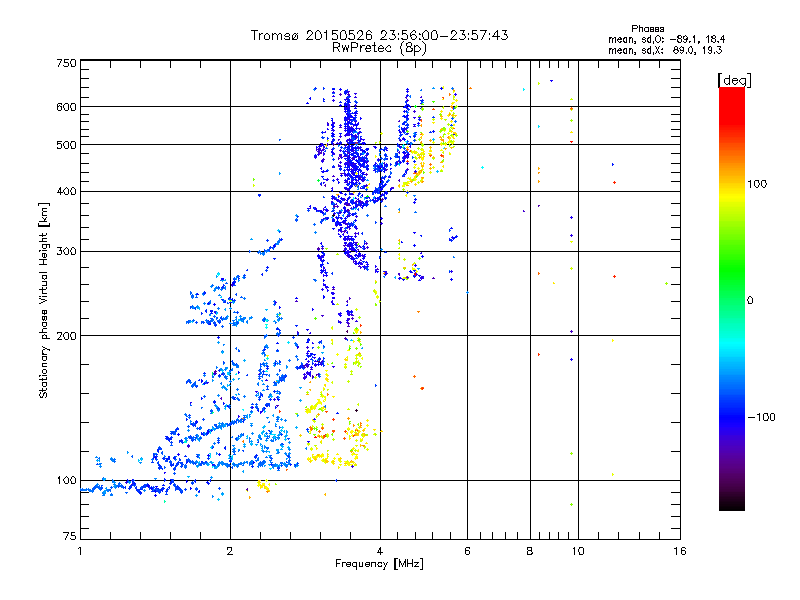
Task: Click the y-axis tick label '300'
Action: pos(66,251)
